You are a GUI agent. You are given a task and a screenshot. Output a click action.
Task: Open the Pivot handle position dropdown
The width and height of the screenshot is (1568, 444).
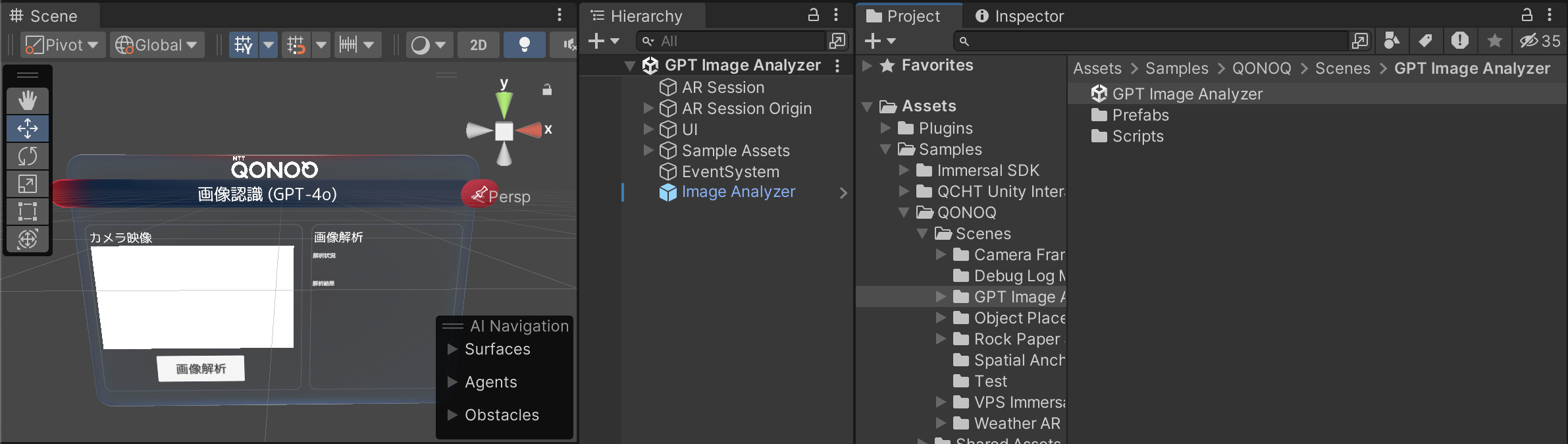pos(63,45)
